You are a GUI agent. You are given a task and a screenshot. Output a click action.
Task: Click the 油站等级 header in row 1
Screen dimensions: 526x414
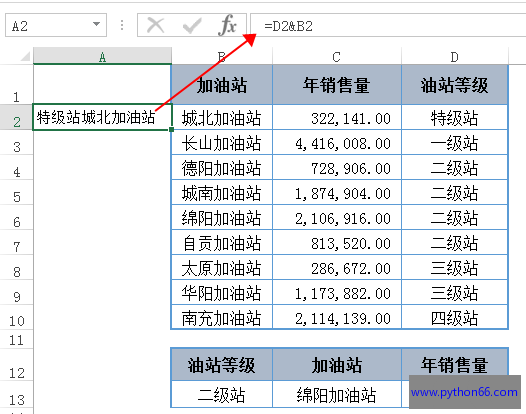[455, 85]
